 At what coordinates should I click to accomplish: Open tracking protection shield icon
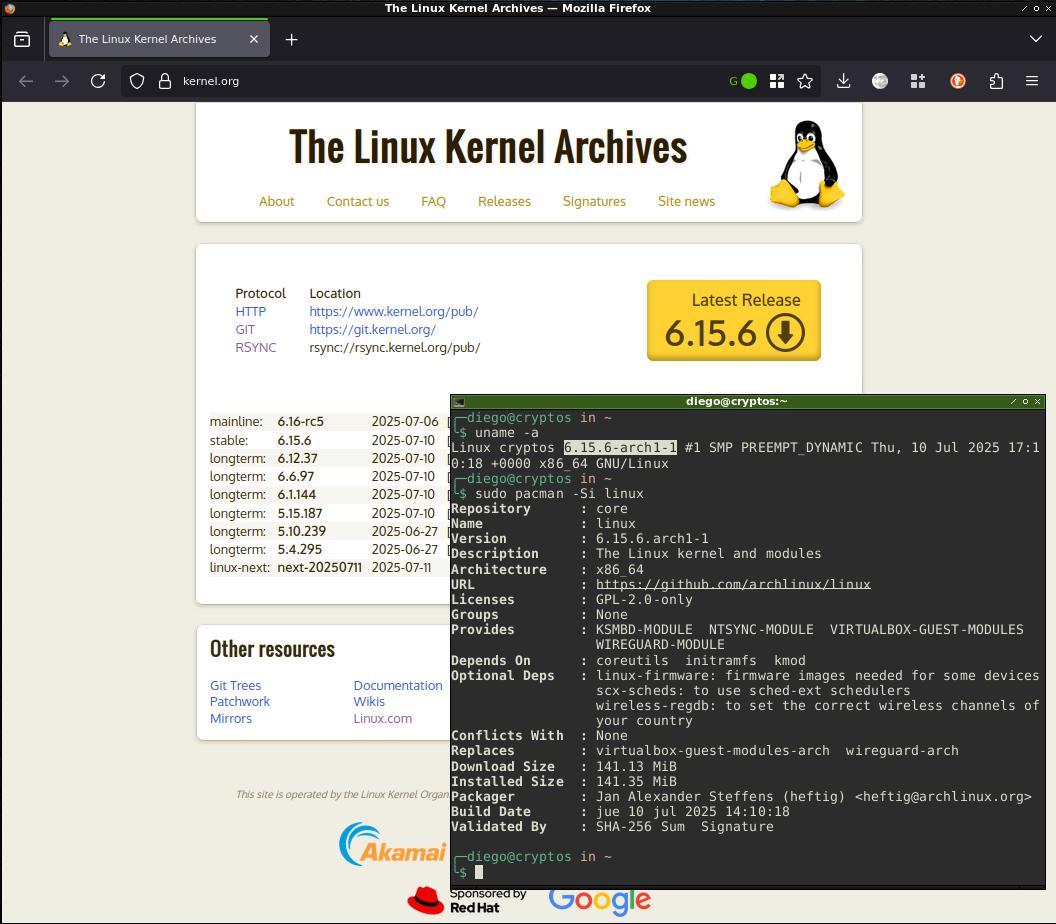pyautogui.click(x=137, y=81)
